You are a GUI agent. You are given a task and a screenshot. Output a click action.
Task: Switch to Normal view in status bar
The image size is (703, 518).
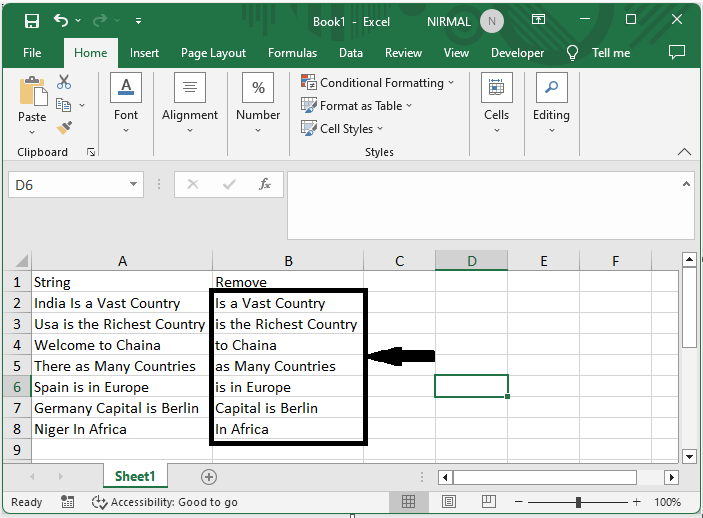[408, 501]
